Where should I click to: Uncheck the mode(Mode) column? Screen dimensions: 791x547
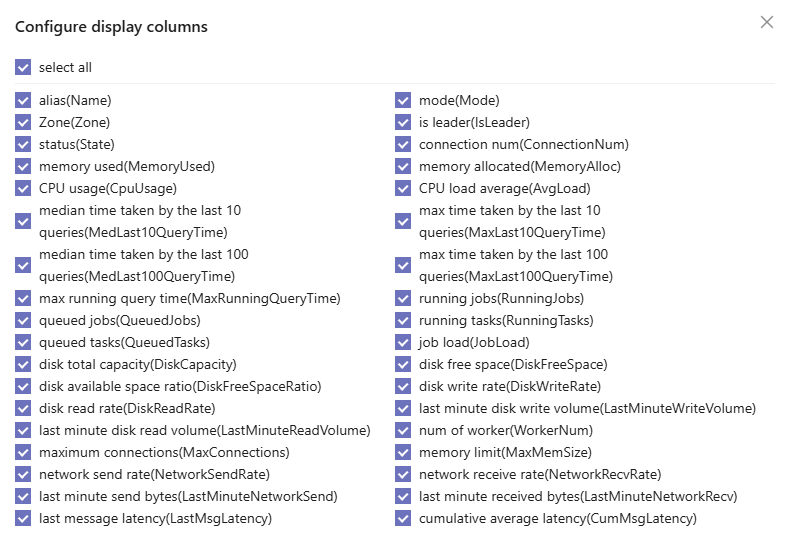[403, 100]
